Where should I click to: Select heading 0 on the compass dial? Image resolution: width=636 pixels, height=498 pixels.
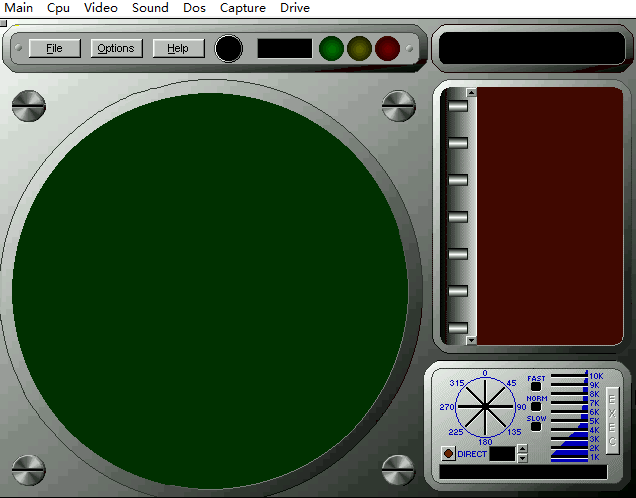485,373
